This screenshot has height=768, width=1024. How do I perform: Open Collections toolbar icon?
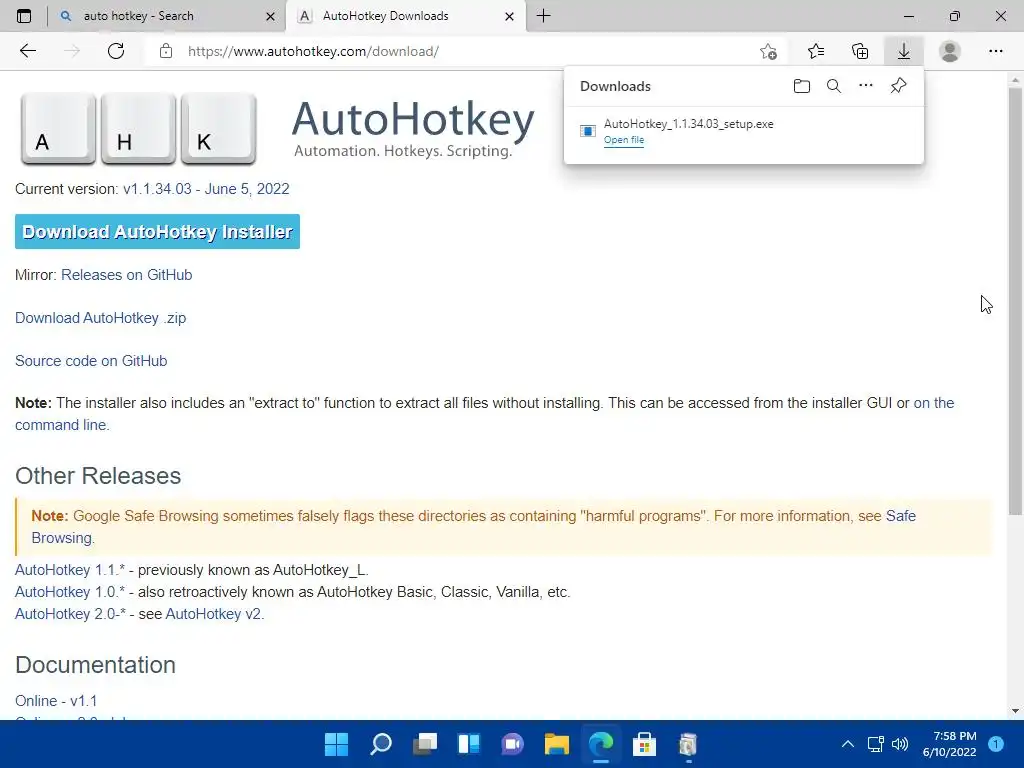860,51
